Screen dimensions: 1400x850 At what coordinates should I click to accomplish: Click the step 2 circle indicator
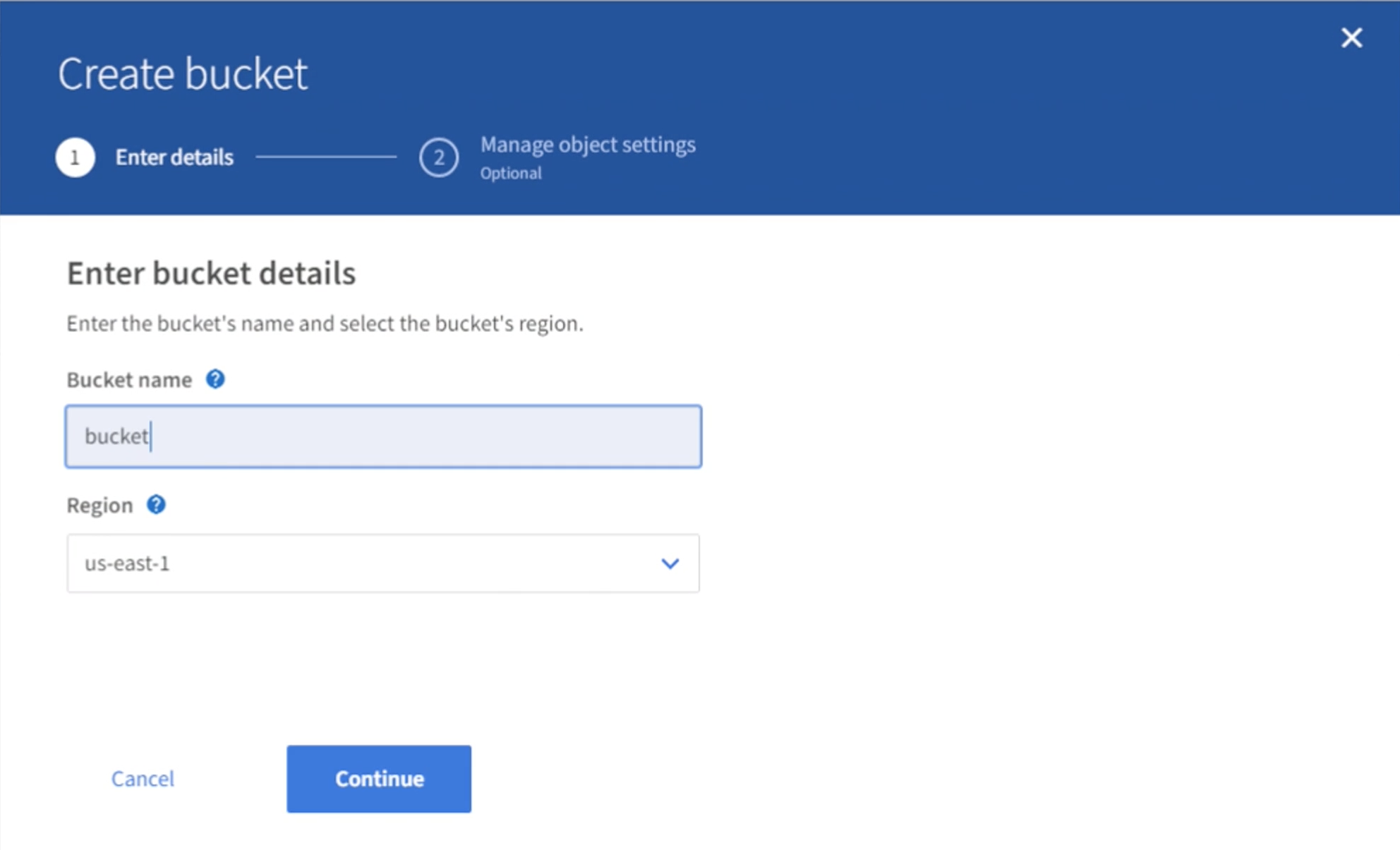point(438,157)
